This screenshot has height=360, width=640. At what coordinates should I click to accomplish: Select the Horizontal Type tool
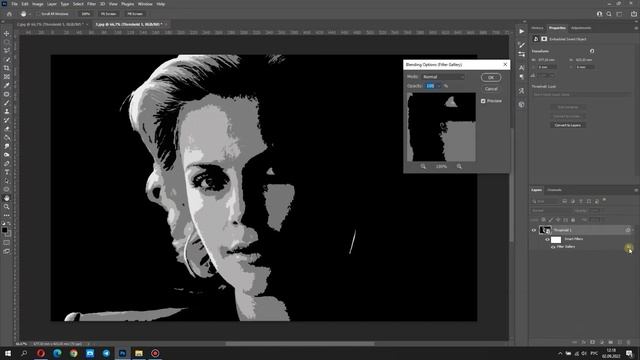tap(7, 172)
